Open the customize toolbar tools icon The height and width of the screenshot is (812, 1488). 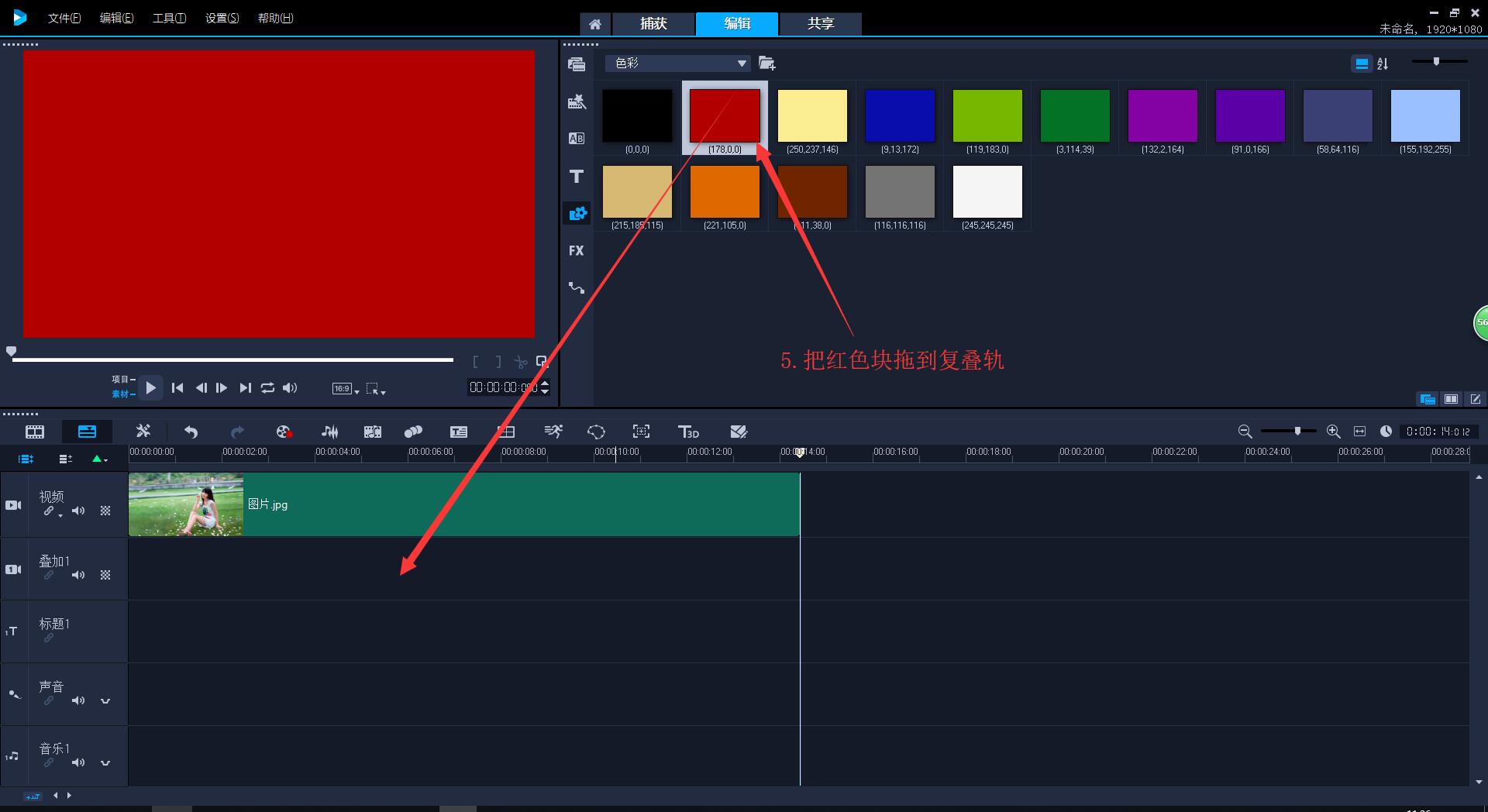tap(143, 432)
